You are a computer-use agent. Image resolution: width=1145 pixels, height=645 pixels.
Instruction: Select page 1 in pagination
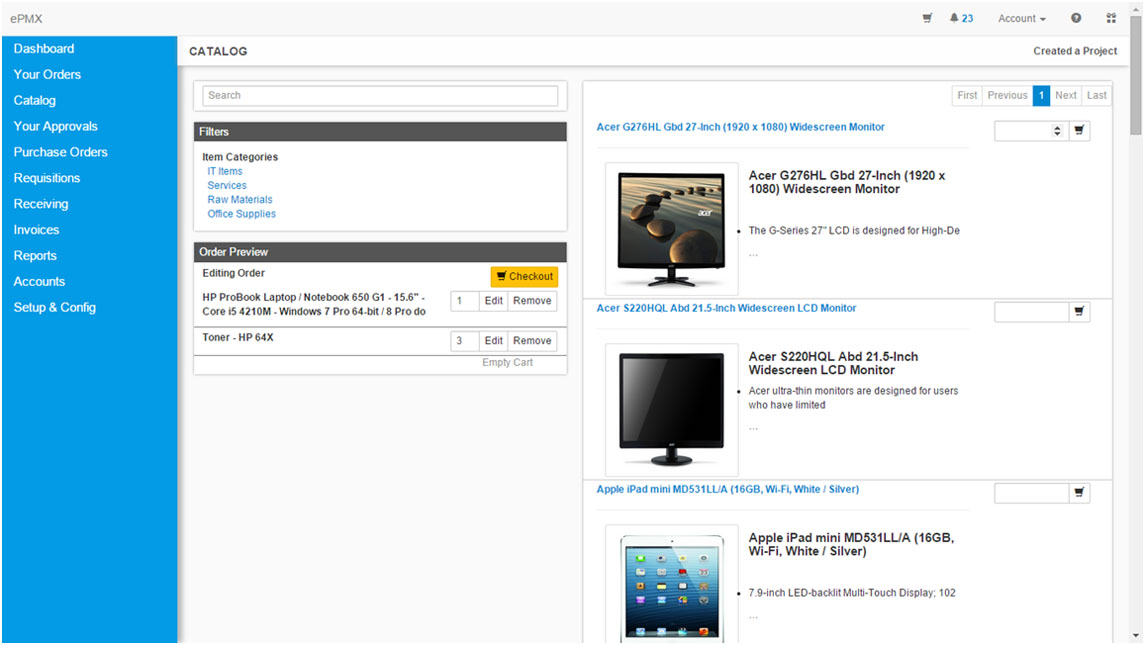[x=1041, y=96]
